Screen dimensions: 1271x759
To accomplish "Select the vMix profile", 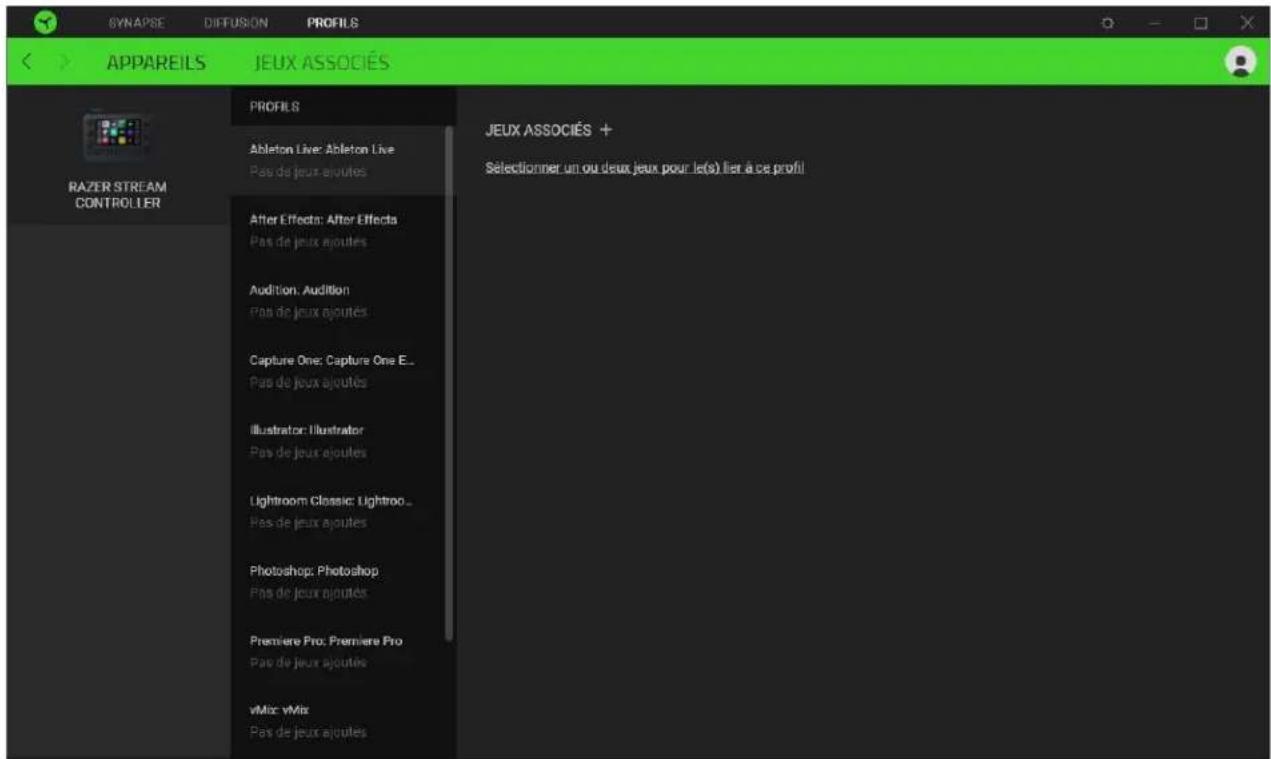I will coord(340,722).
